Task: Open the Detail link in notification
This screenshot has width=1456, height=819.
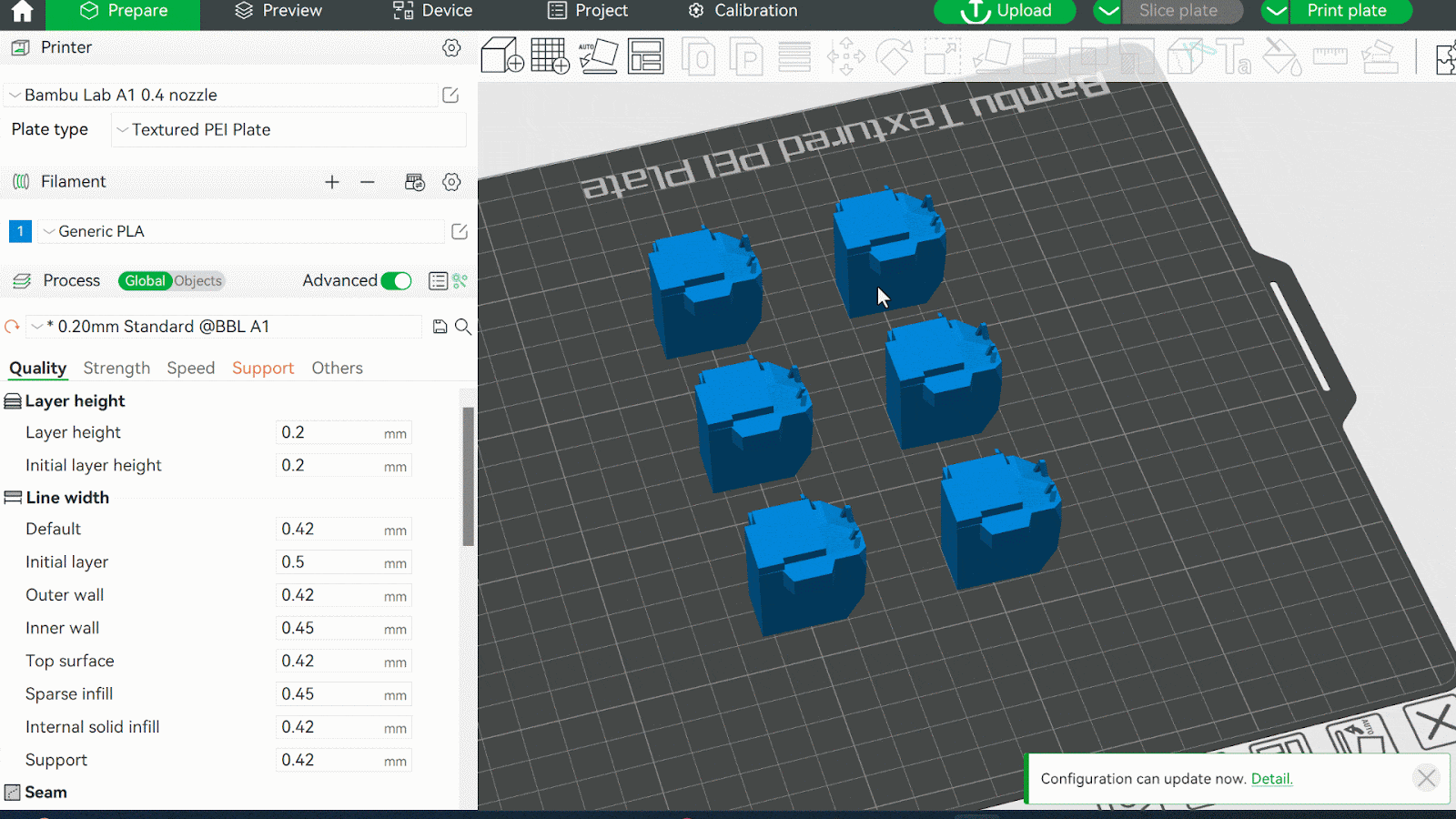Action: (1271, 779)
